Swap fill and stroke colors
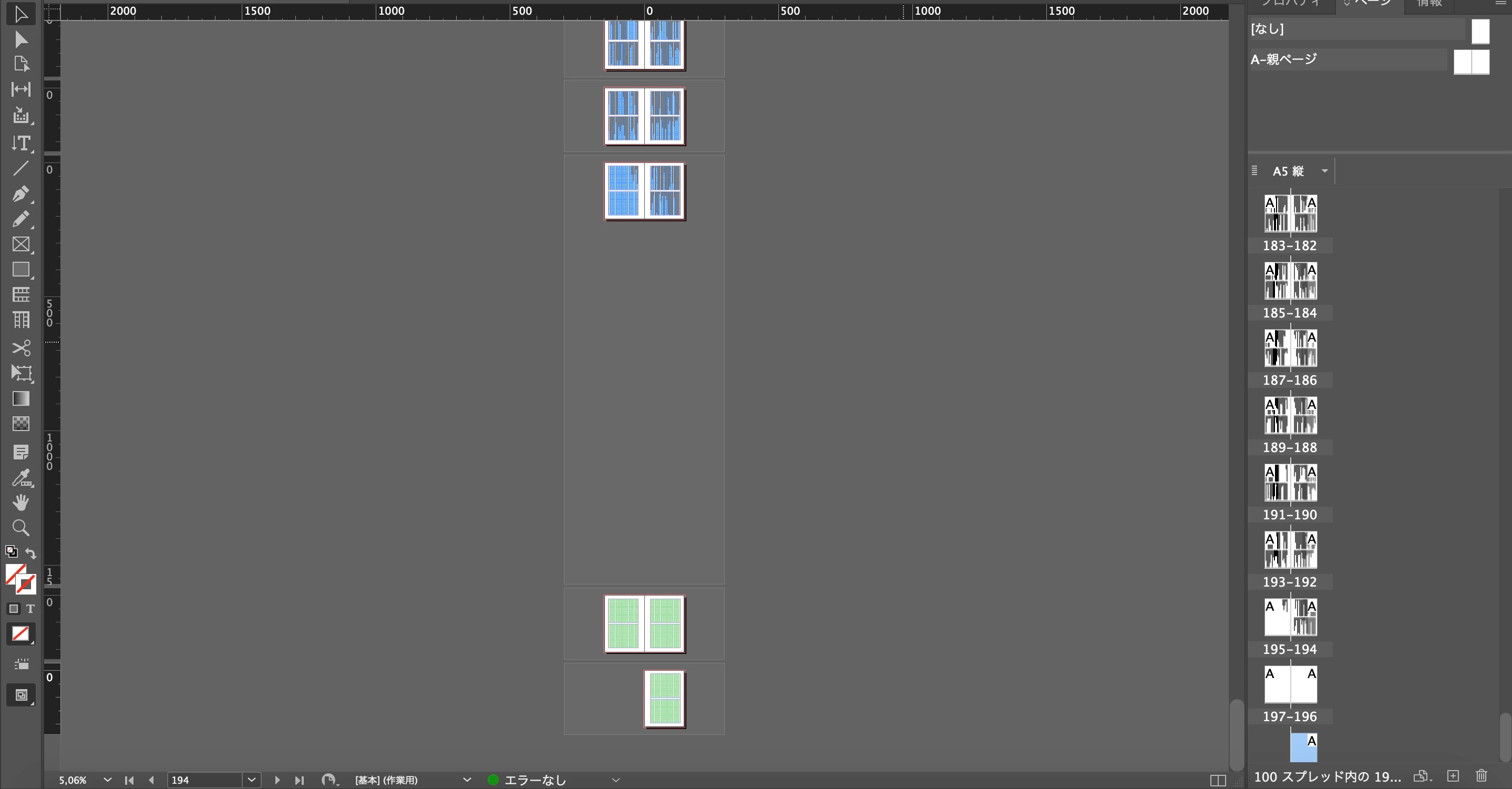The height and width of the screenshot is (789, 1512). pos(30,553)
